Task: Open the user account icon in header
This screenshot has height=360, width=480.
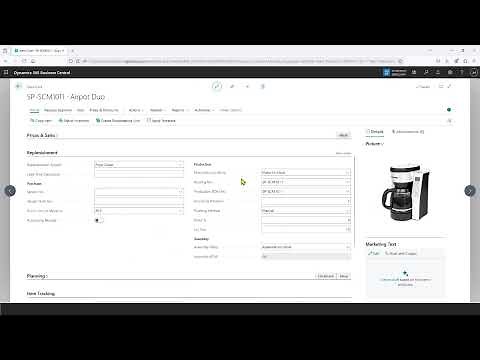Action: click(473, 72)
